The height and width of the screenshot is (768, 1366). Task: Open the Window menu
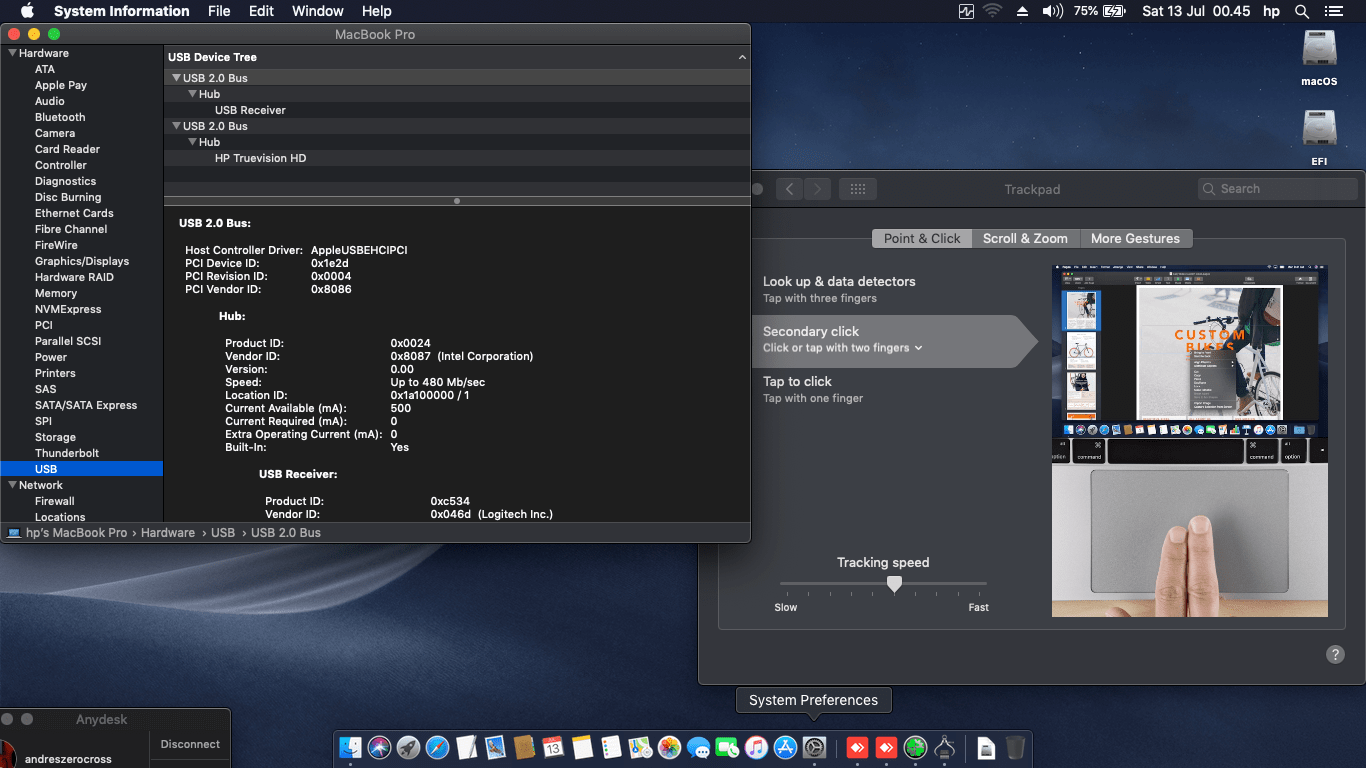[x=317, y=11]
